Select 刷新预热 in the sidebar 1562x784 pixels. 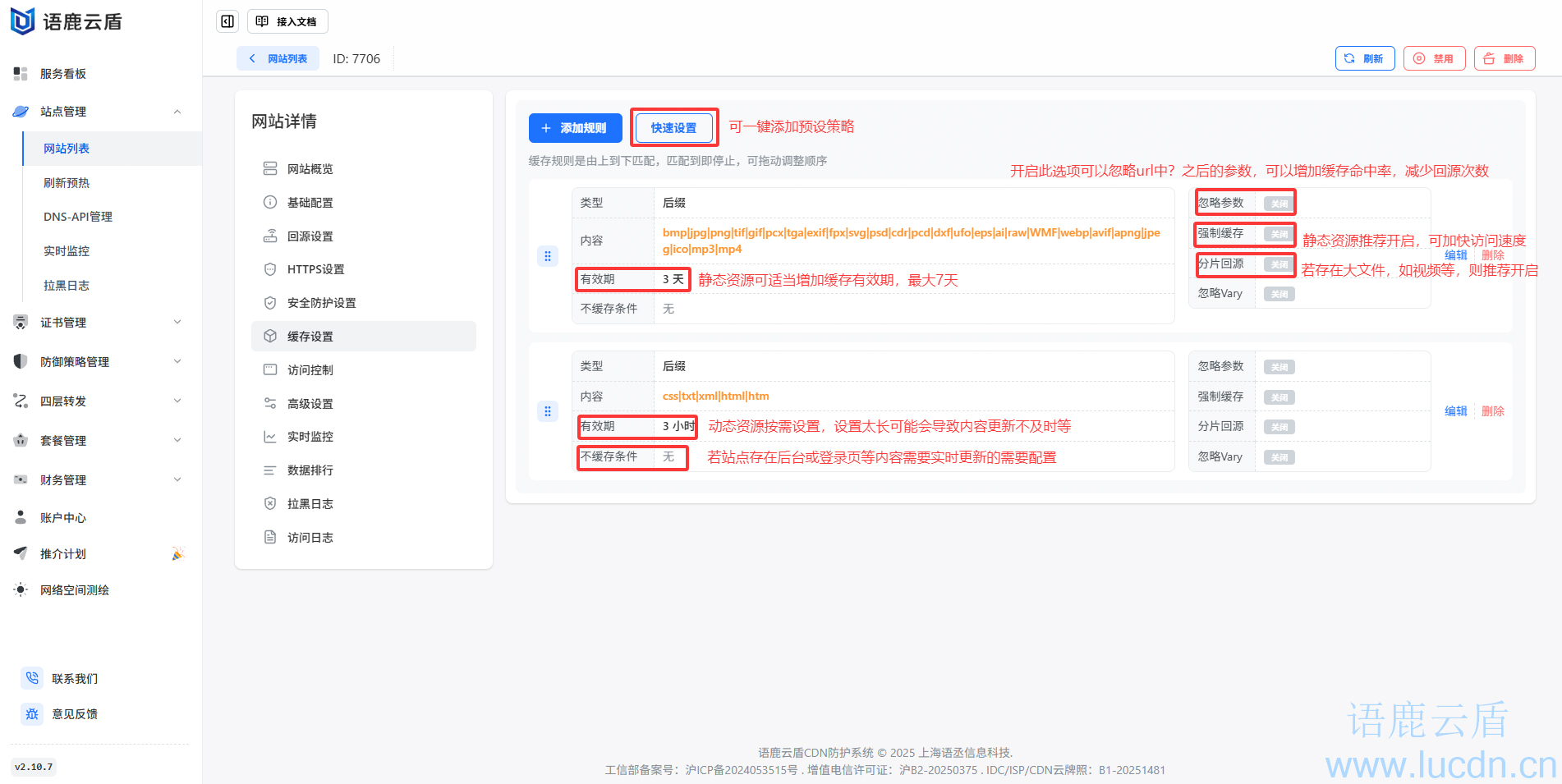click(67, 183)
